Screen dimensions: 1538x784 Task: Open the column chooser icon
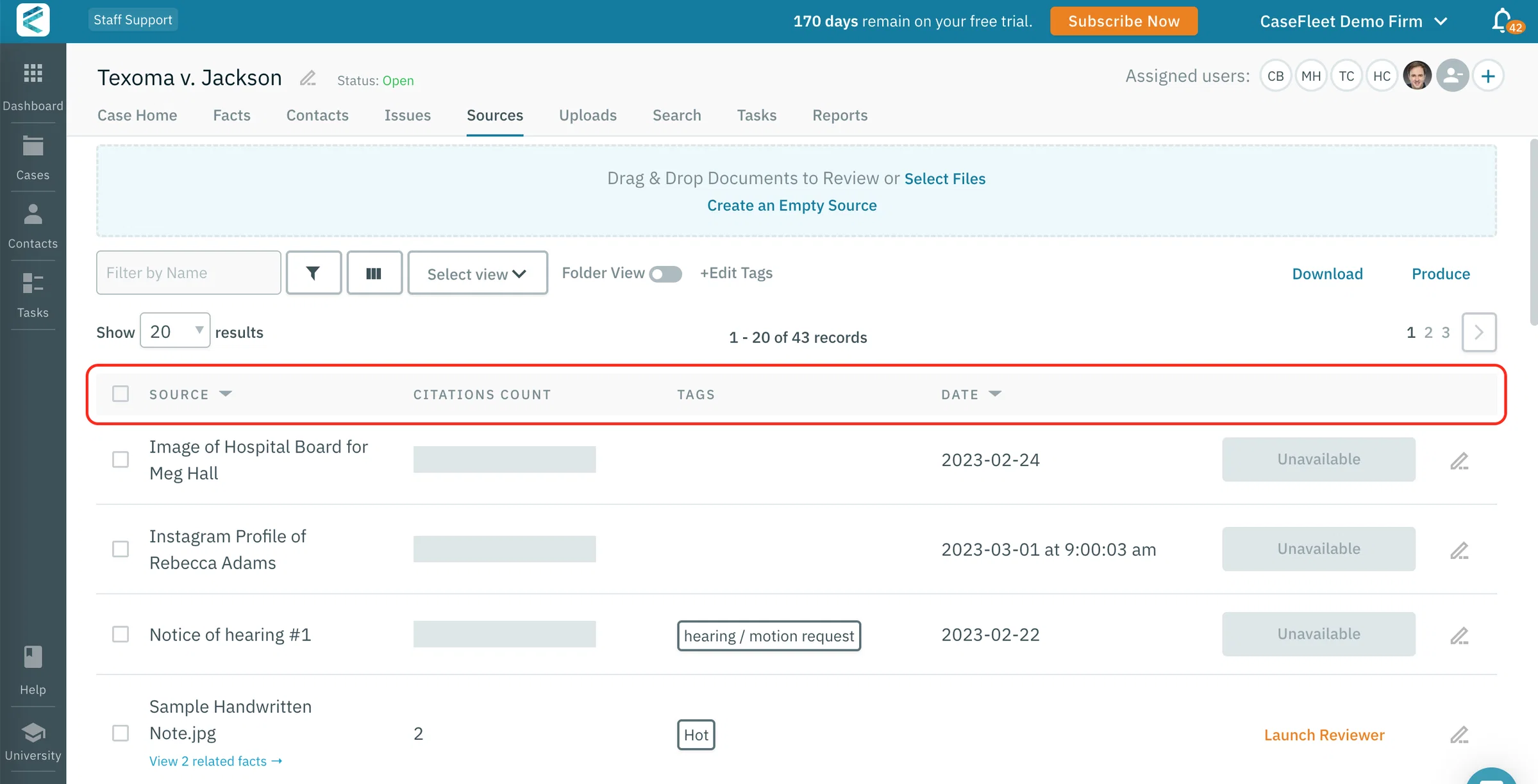374,273
